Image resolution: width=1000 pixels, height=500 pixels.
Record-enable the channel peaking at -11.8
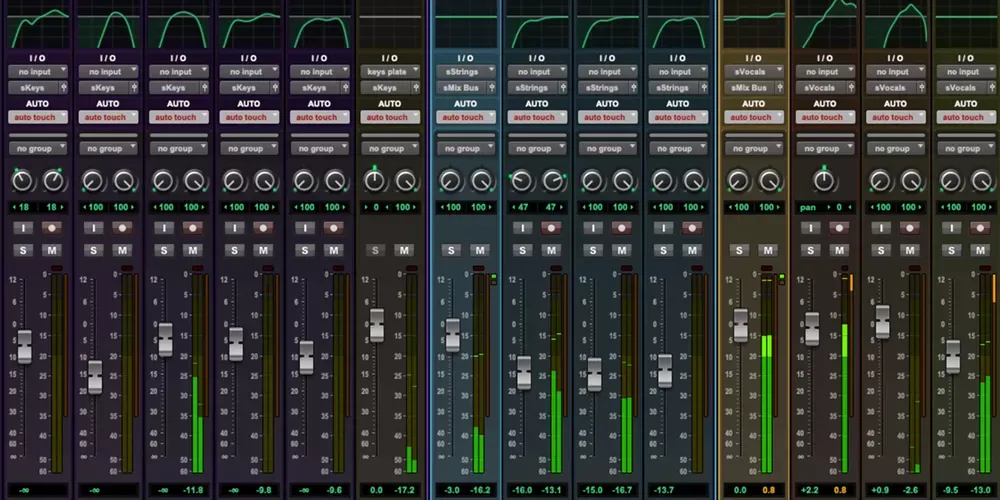coord(193,228)
